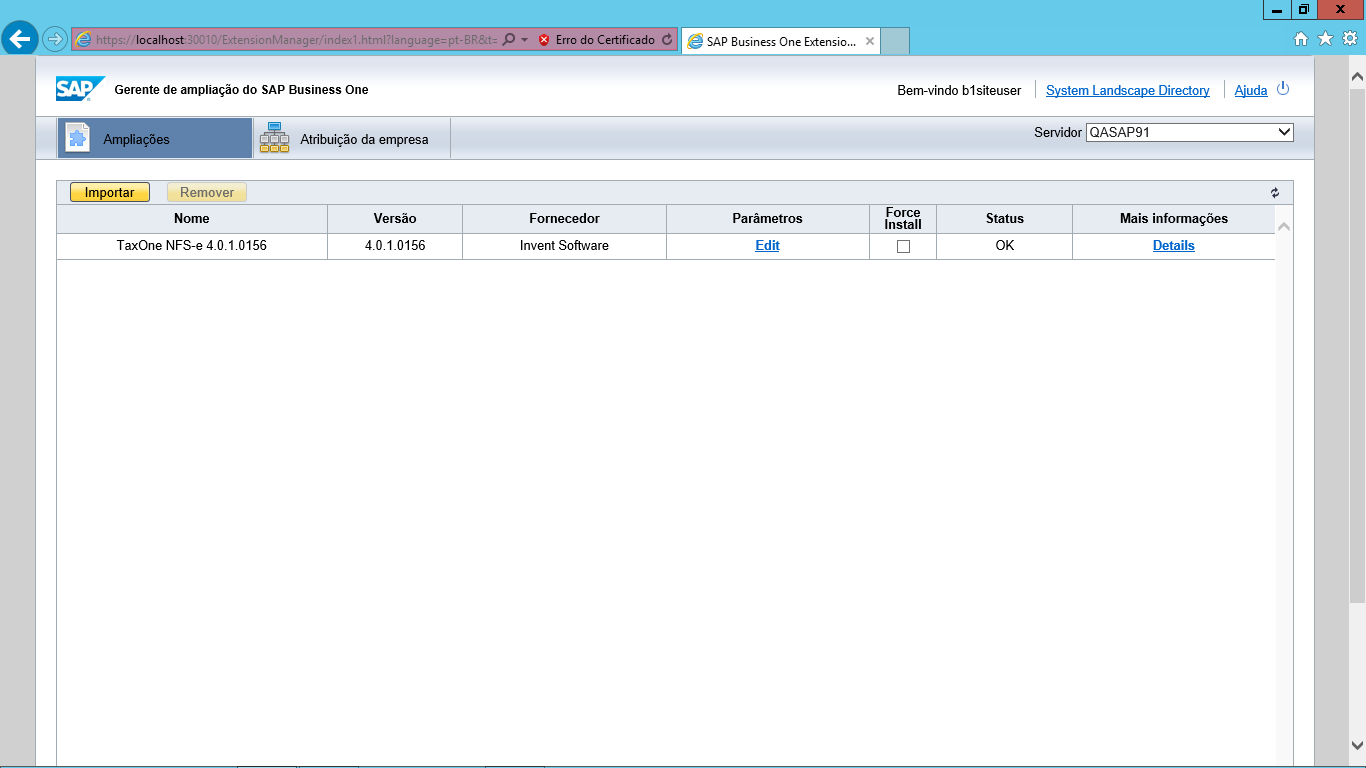Click the Ampliações puzzle icon
Image resolution: width=1366 pixels, height=768 pixels.
pyautogui.click(x=78, y=138)
